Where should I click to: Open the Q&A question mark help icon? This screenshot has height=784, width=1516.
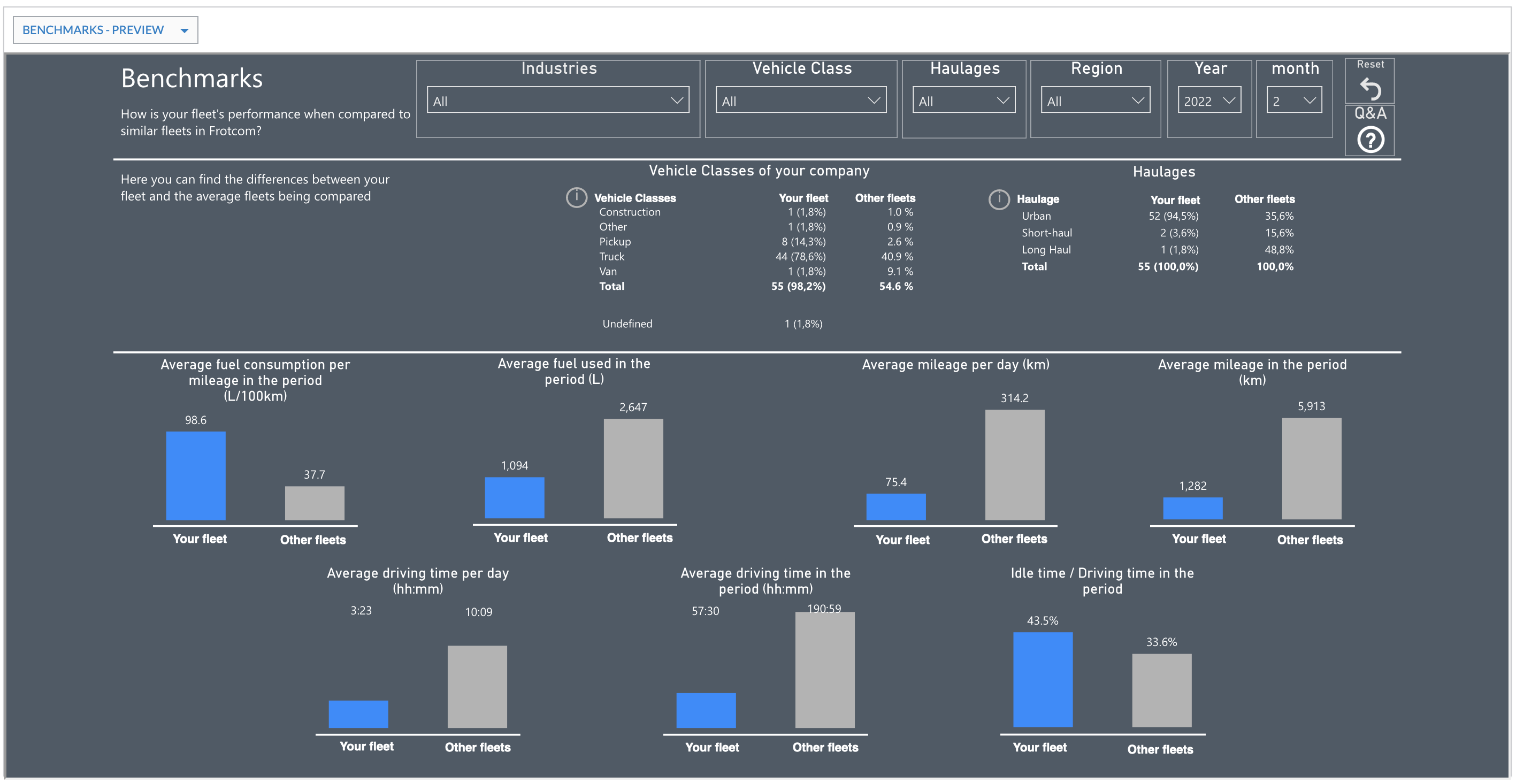coord(1370,140)
